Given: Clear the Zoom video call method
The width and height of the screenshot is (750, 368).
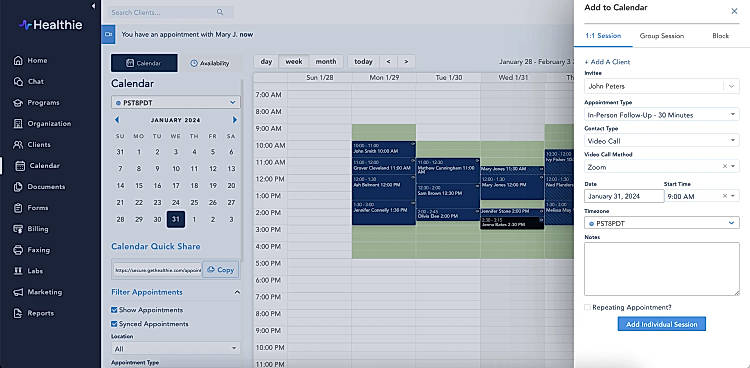Looking at the screenshot, I should [725, 167].
